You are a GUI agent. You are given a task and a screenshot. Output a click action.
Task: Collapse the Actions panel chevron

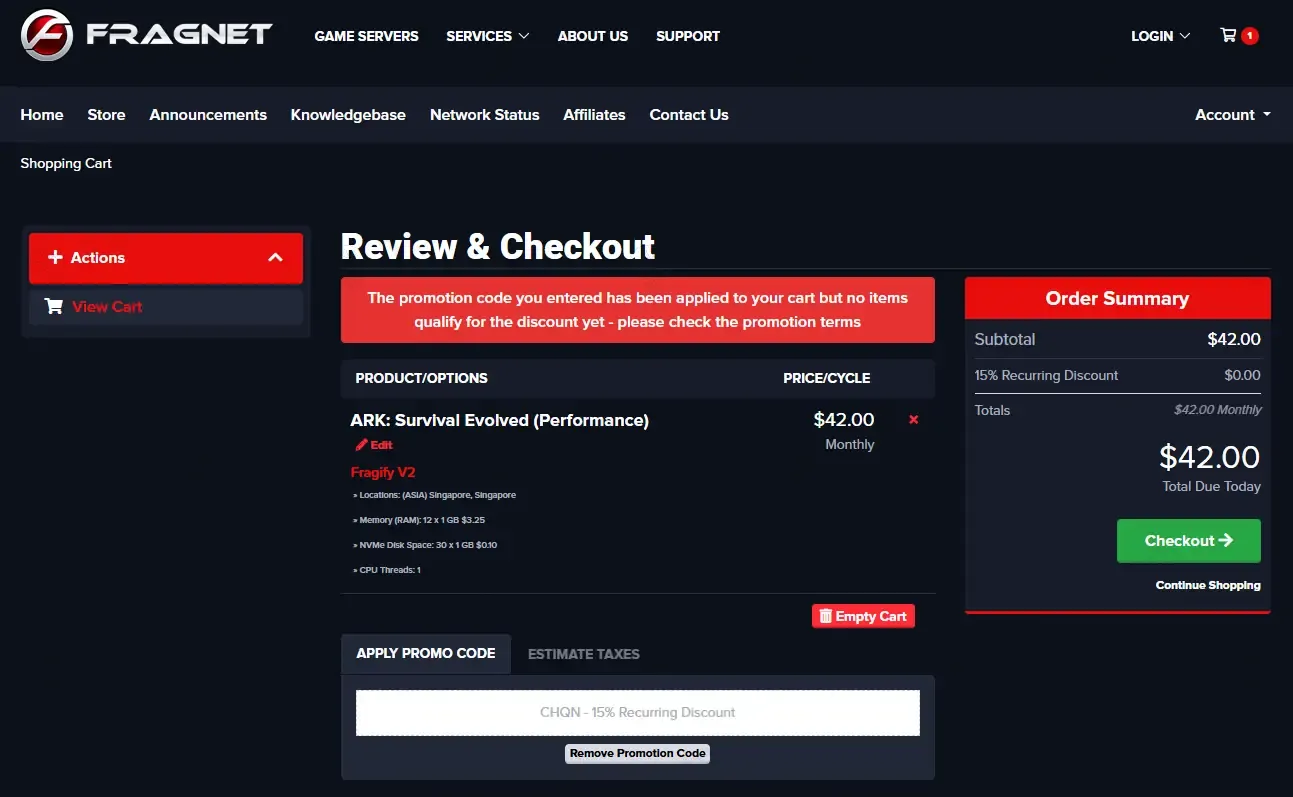pyautogui.click(x=276, y=258)
